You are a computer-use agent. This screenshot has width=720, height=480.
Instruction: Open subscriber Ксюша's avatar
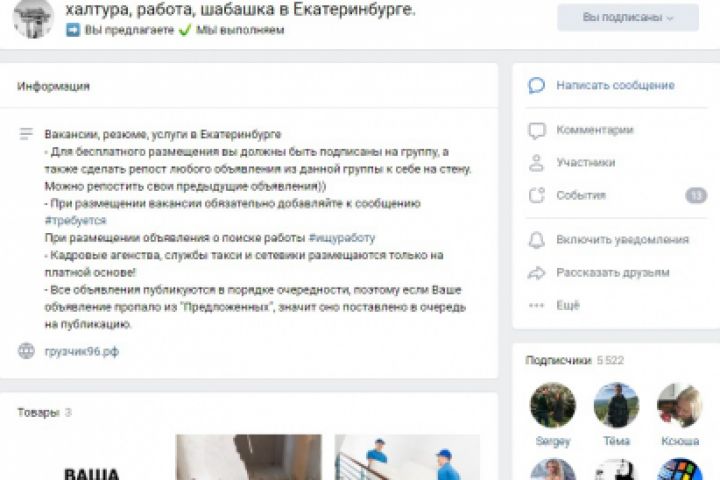(x=680, y=405)
